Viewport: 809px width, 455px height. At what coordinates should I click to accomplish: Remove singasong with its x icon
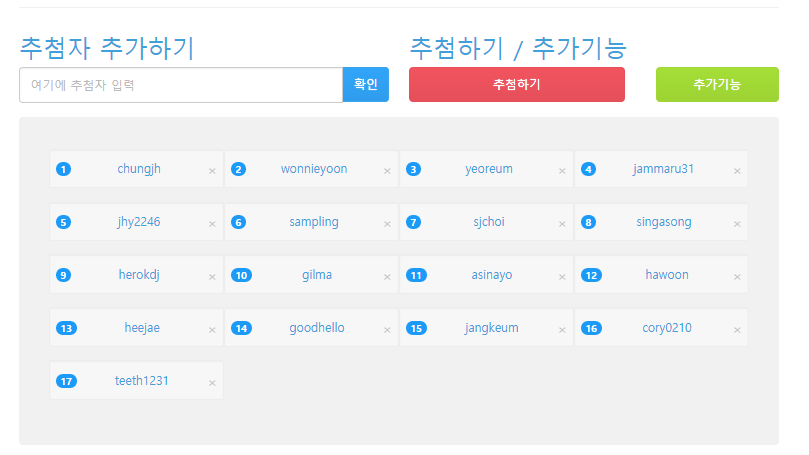tap(737, 224)
